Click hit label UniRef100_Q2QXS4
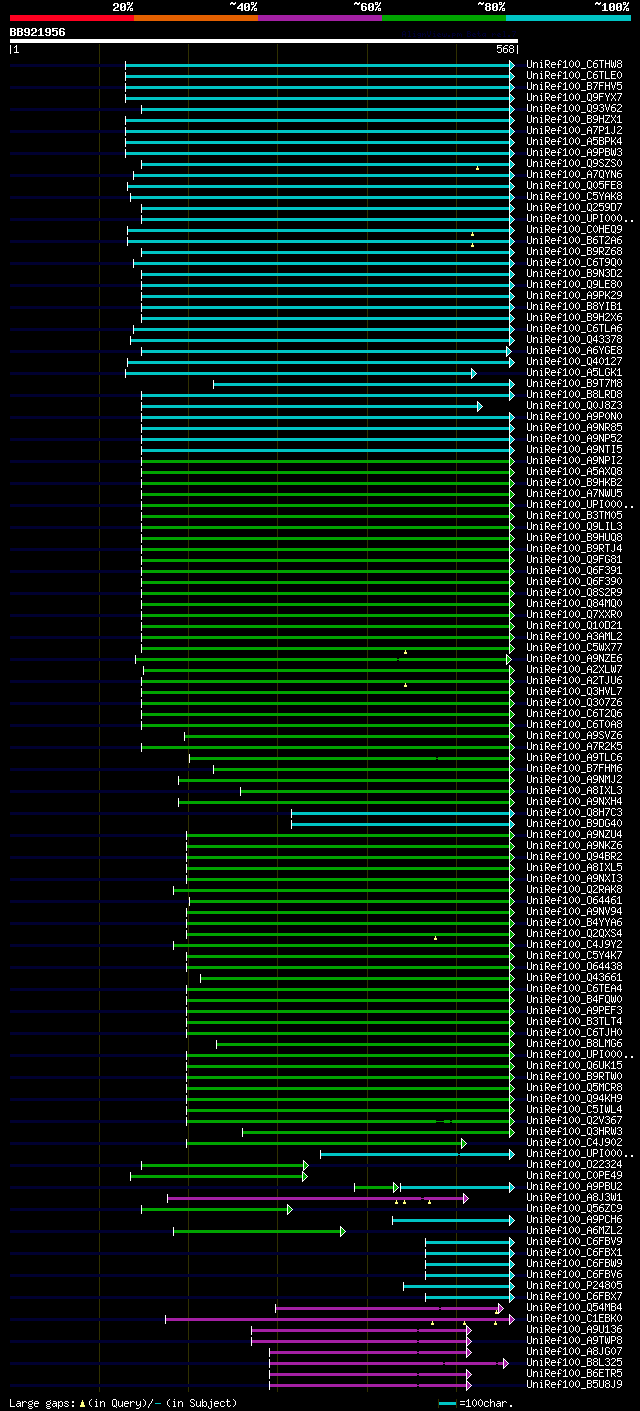Screen dimensions: 640x1411 click(x=574, y=933)
